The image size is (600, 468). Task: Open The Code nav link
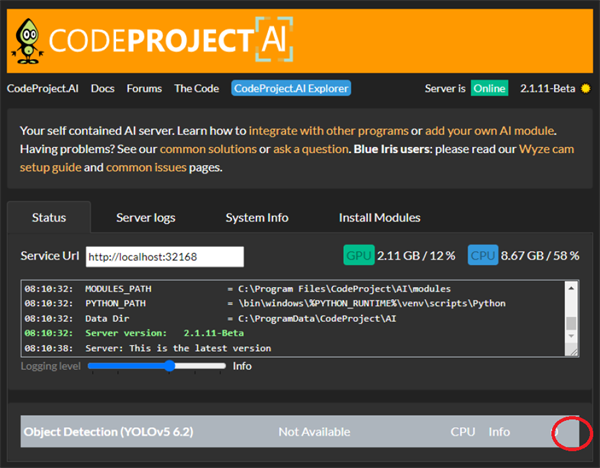[x=197, y=88]
